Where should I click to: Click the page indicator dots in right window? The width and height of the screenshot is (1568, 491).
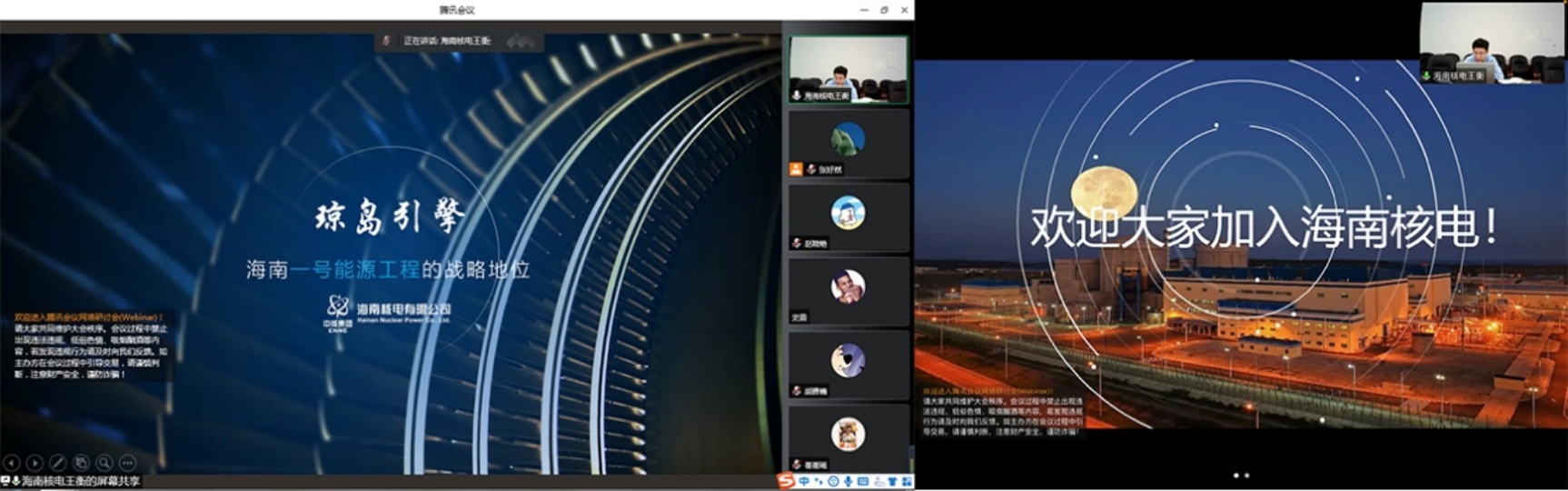[1241, 476]
